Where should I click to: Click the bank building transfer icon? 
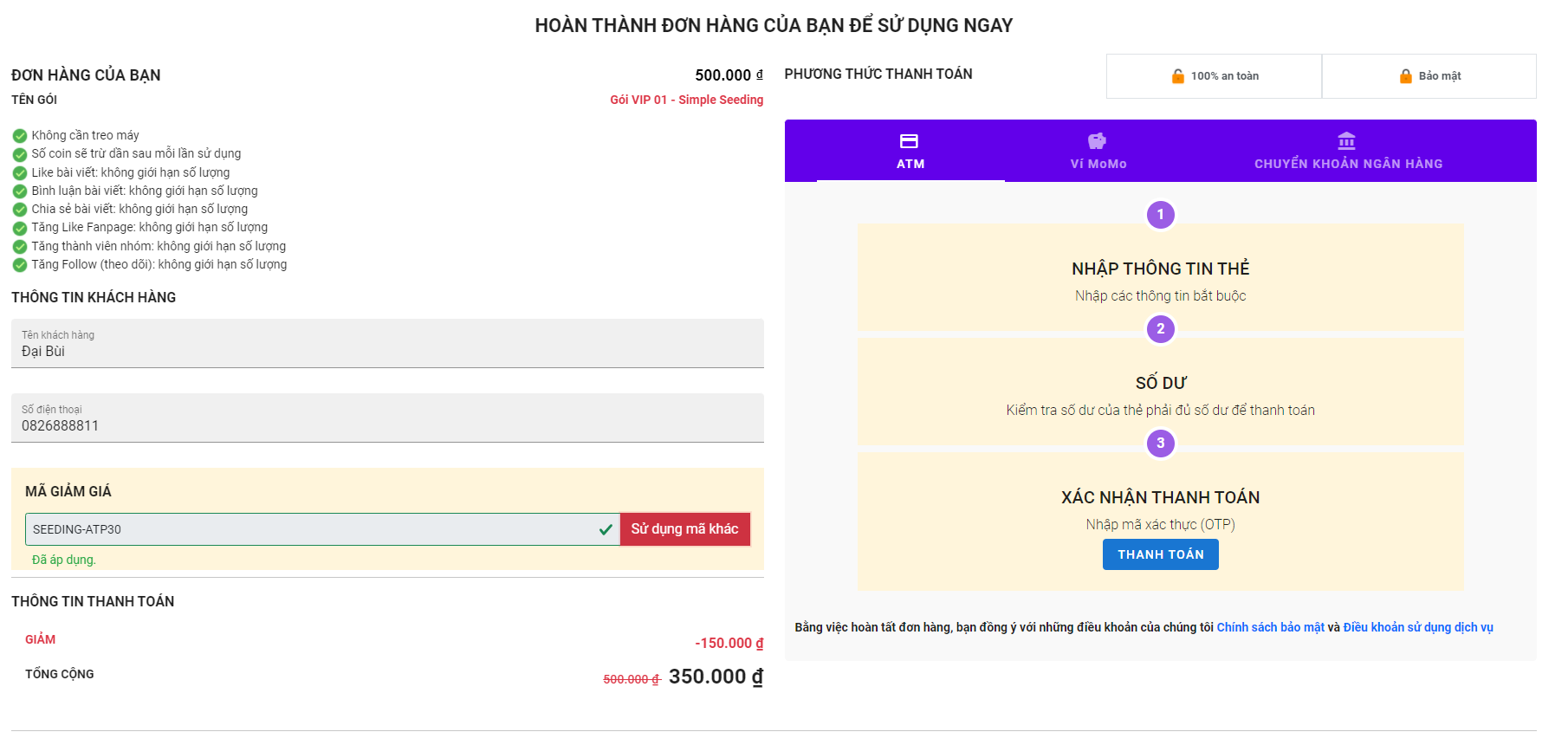pos(1346,141)
